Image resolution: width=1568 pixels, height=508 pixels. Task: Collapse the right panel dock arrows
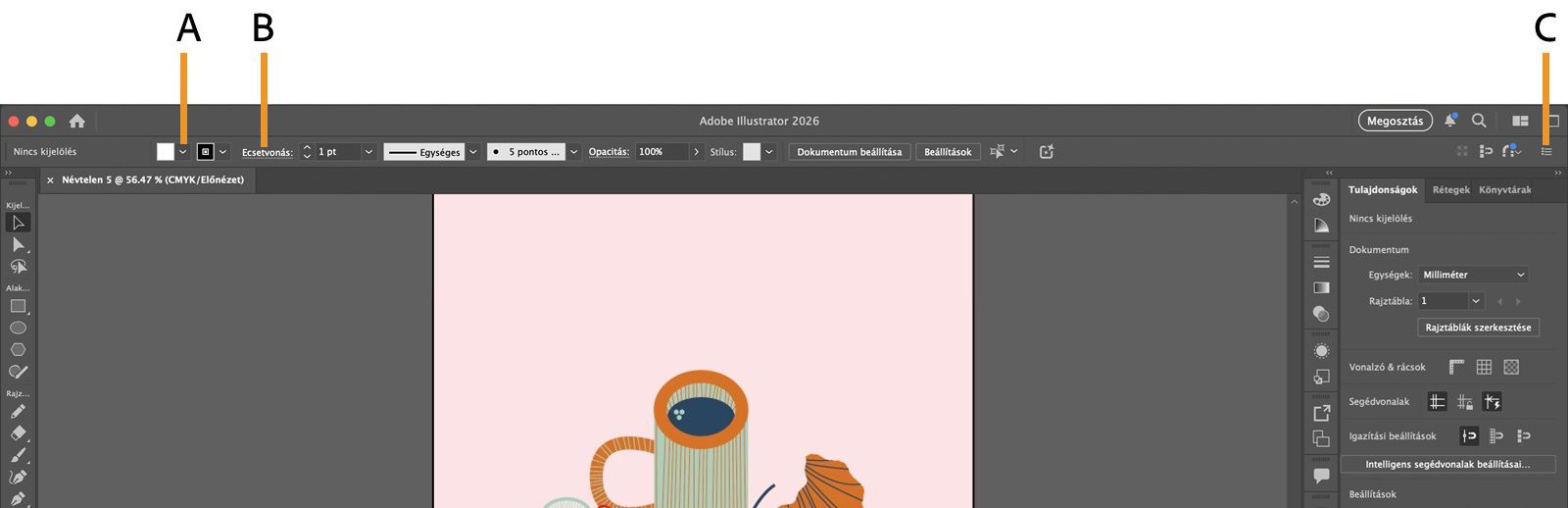[x=1557, y=172]
